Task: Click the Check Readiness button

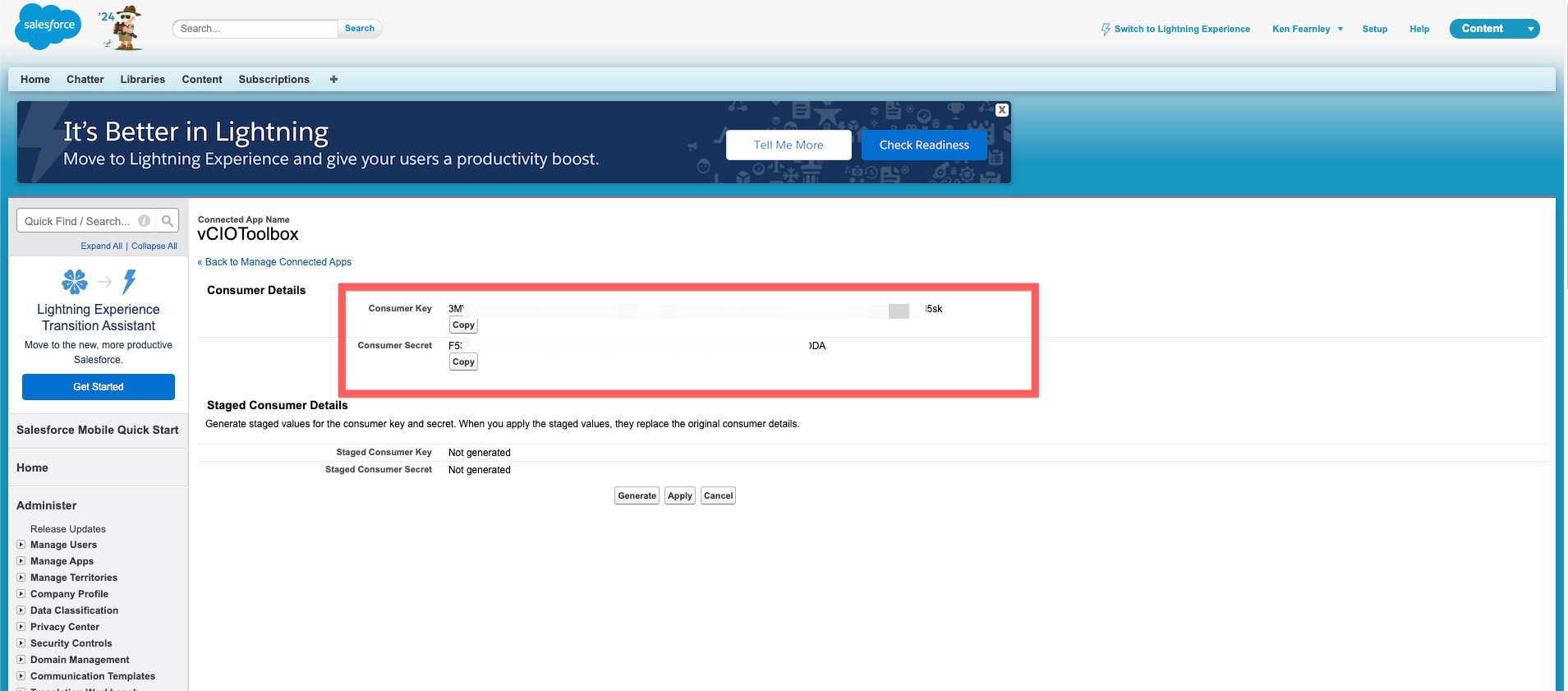Action: point(924,145)
